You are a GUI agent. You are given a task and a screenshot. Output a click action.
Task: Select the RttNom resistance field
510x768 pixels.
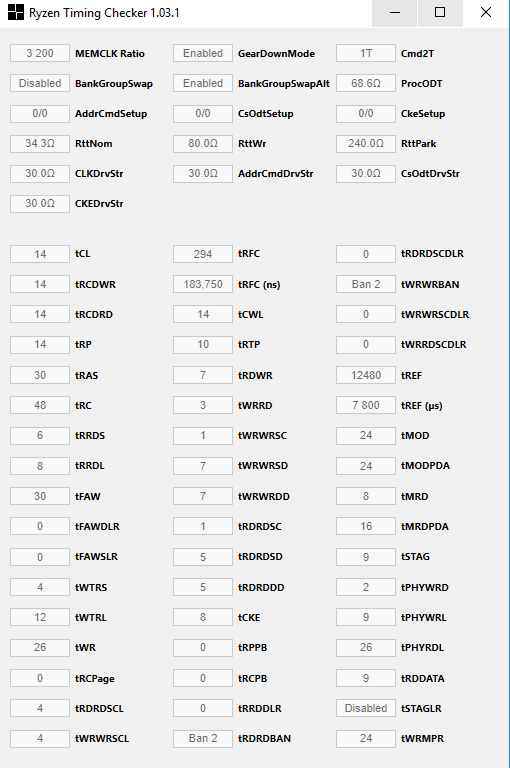(40, 144)
